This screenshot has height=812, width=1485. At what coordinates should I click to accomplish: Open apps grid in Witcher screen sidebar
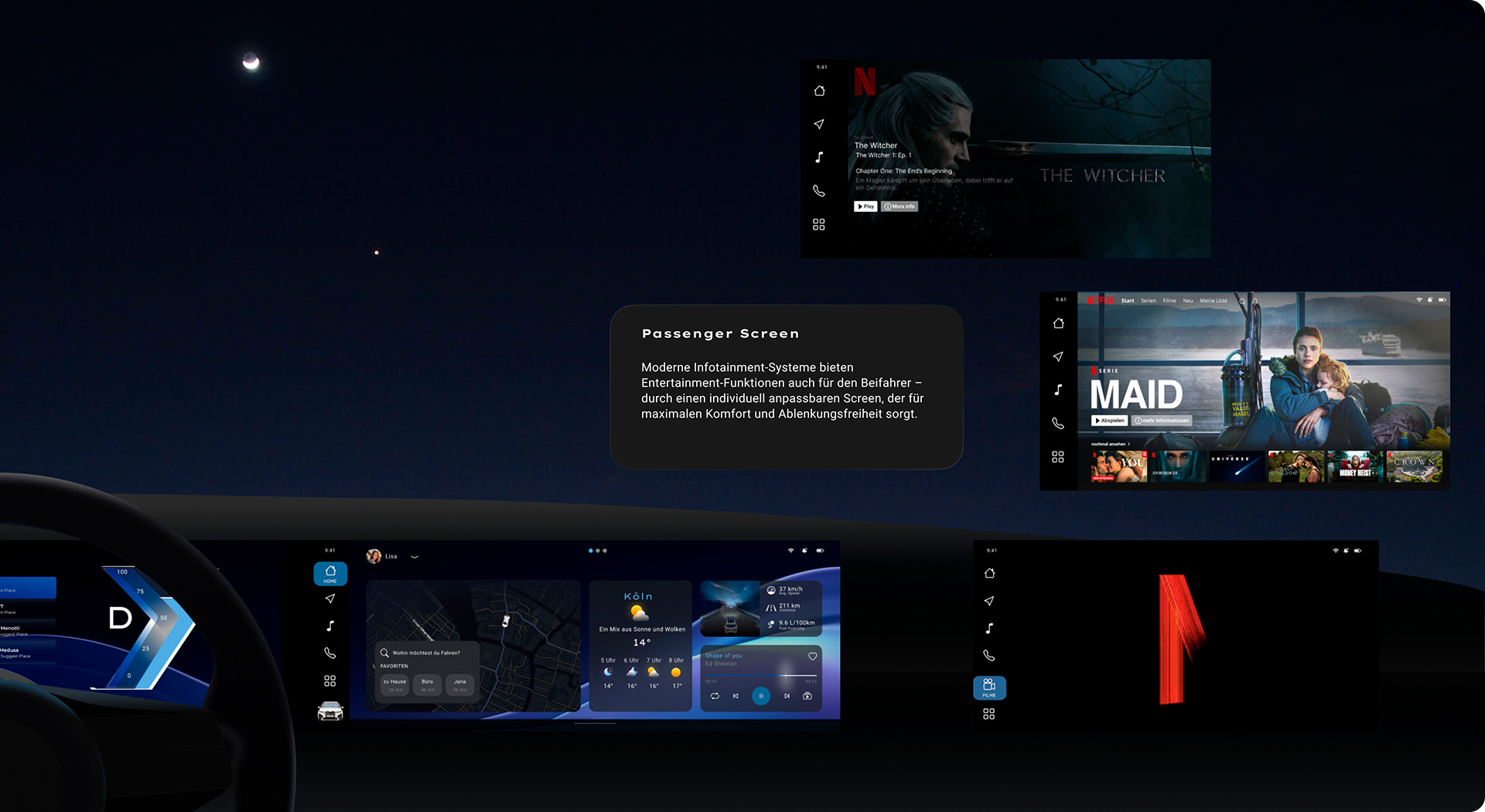(819, 224)
